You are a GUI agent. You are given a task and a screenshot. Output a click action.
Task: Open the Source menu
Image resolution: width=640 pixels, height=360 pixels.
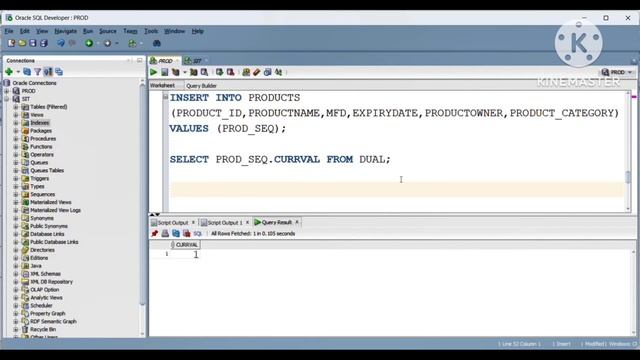pyautogui.click(x=108, y=31)
